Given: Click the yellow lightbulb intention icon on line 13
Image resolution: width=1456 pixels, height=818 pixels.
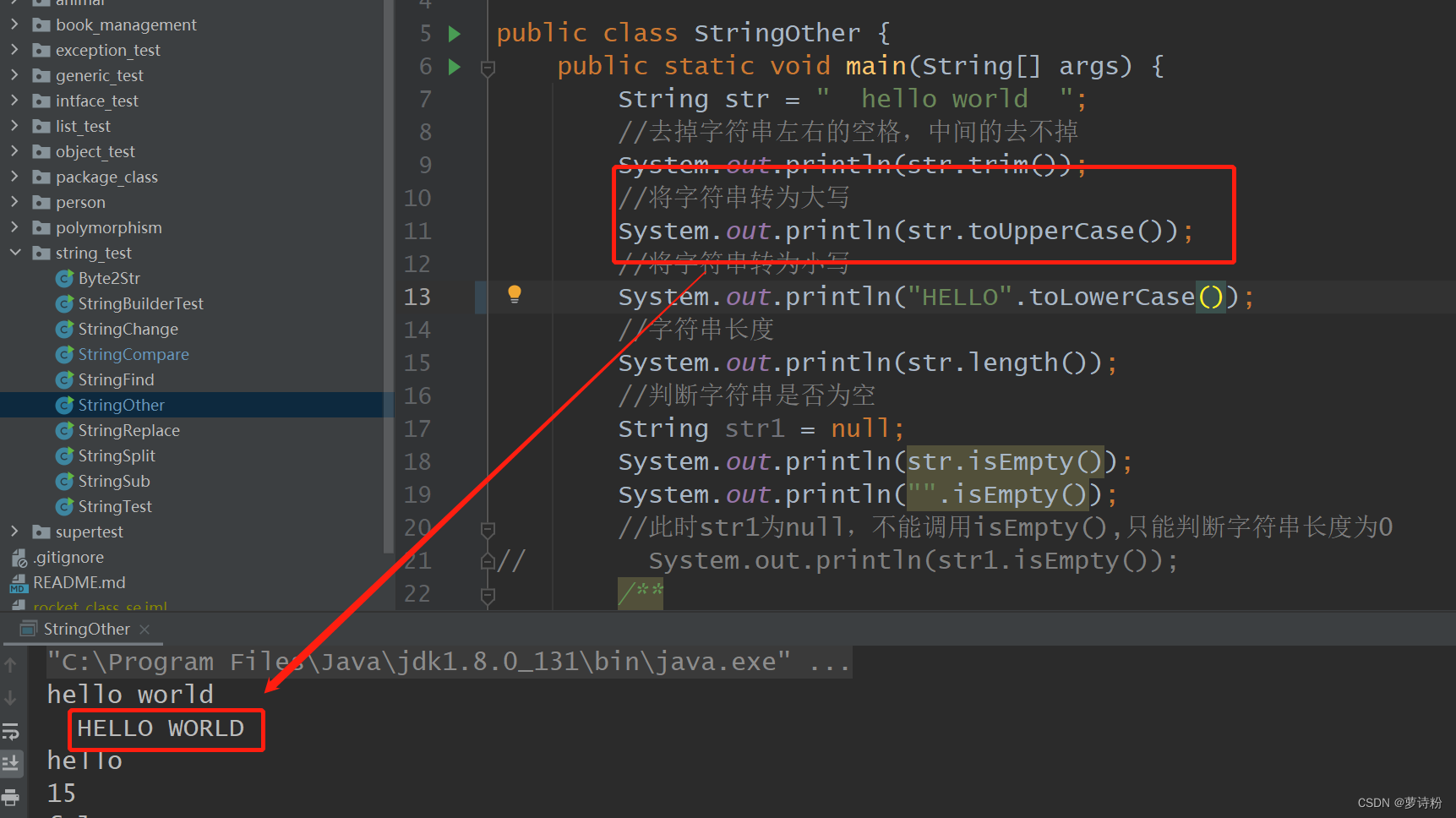Looking at the screenshot, I should click(514, 294).
